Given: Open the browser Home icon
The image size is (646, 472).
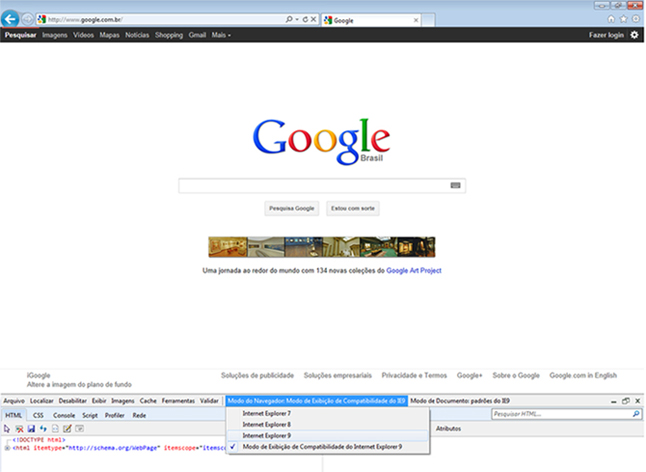Looking at the screenshot, I should pyautogui.click(x=611, y=19).
